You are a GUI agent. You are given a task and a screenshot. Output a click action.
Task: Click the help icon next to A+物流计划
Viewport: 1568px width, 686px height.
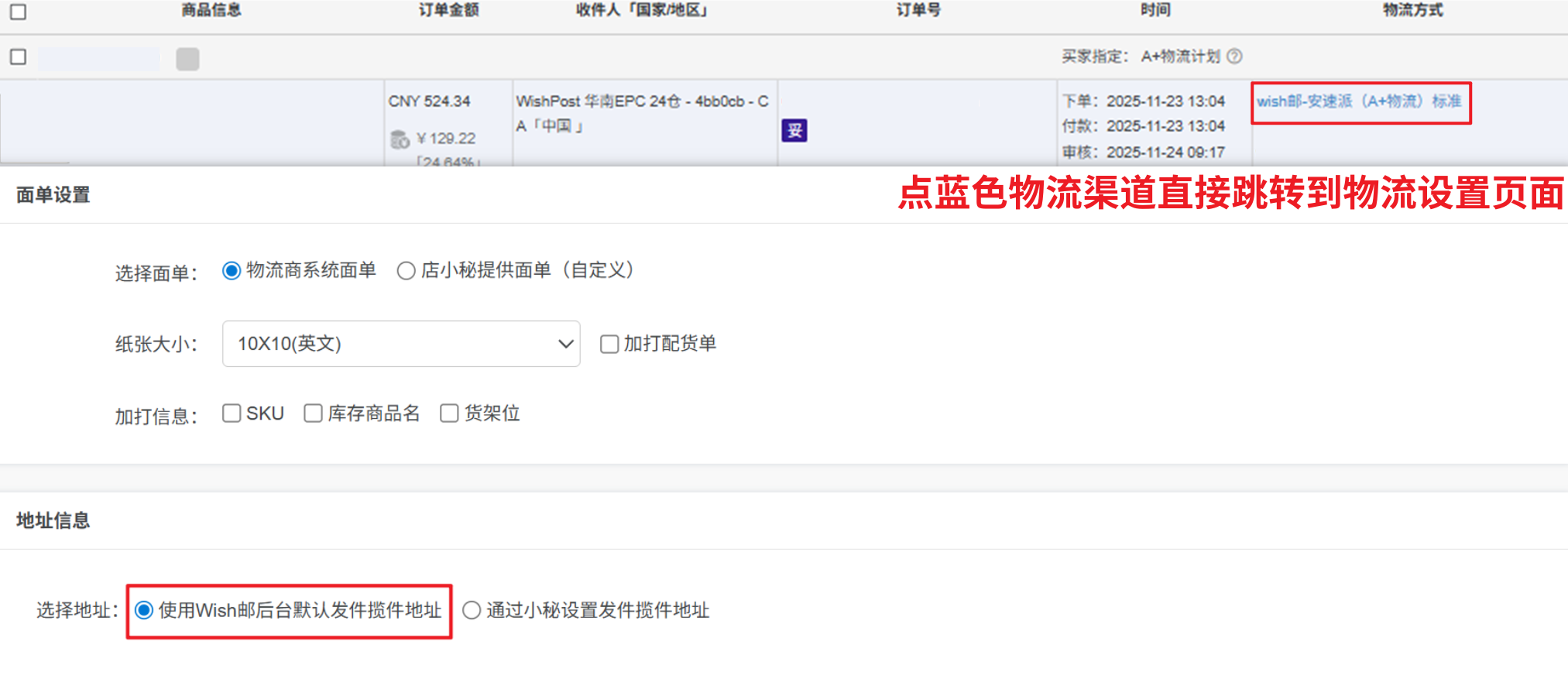[x=1235, y=57]
